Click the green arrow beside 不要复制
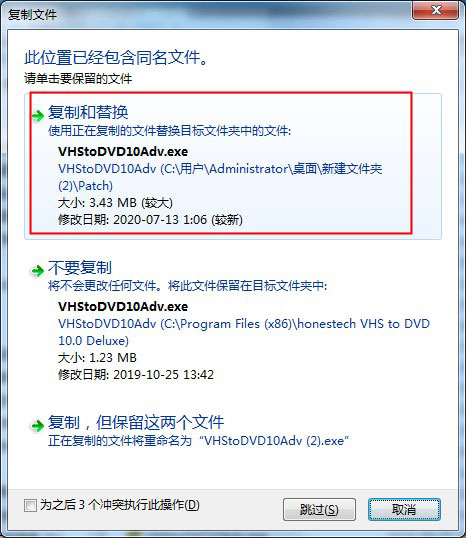The width and height of the screenshot is (466, 538). coord(38,271)
